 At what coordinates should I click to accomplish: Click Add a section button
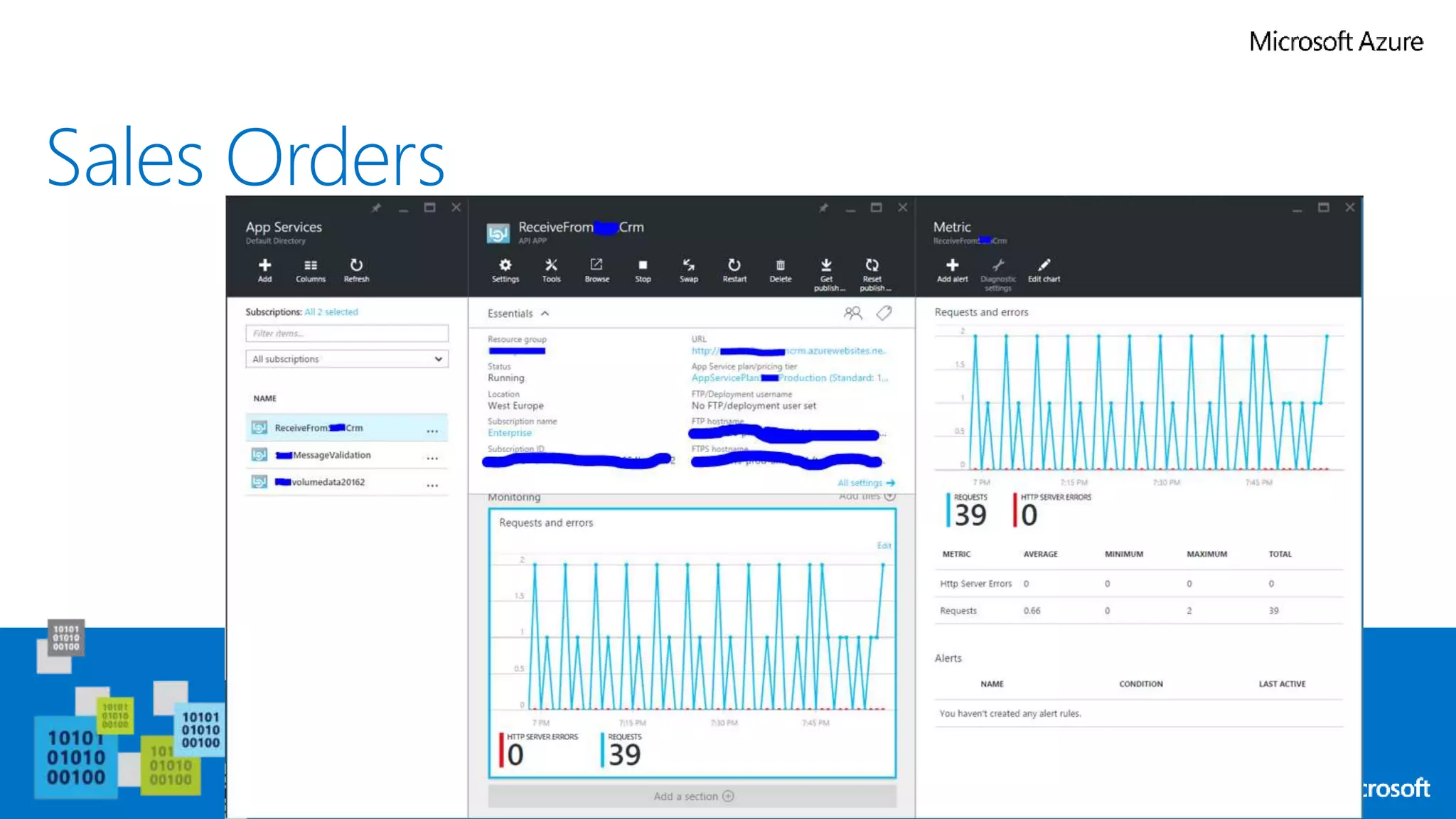[692, 796]
